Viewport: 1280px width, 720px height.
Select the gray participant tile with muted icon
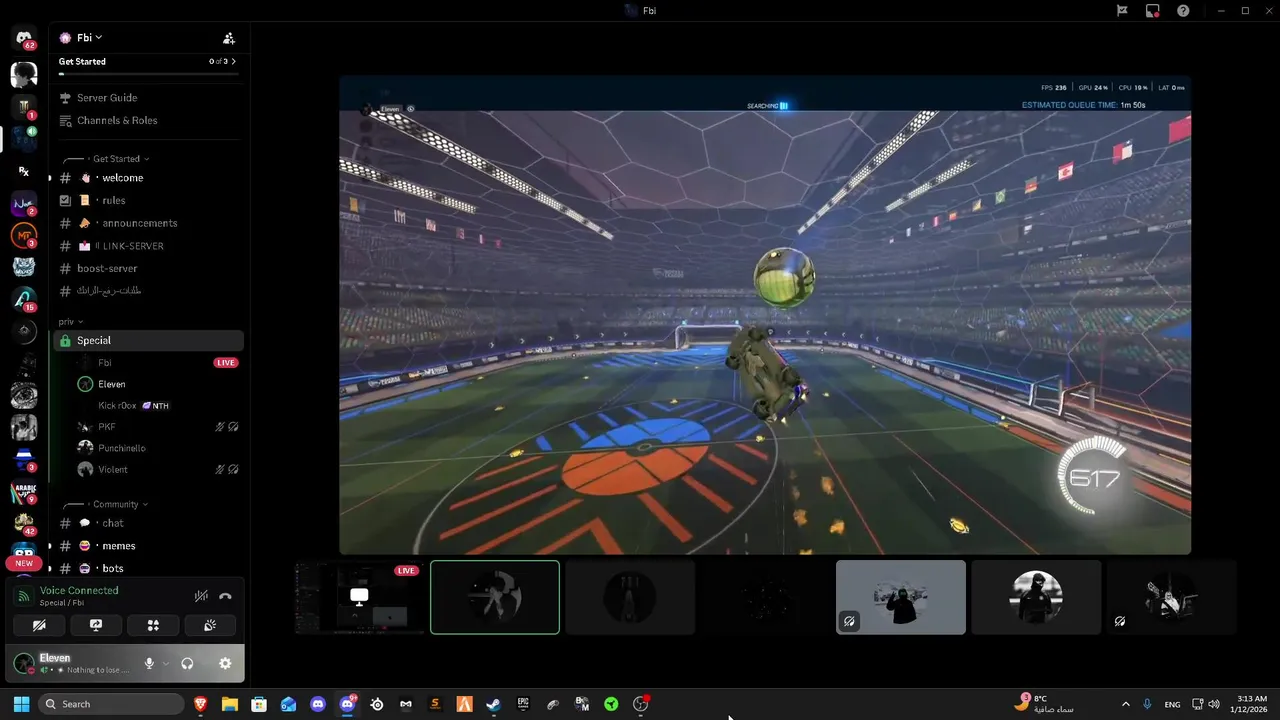point(901,597)
